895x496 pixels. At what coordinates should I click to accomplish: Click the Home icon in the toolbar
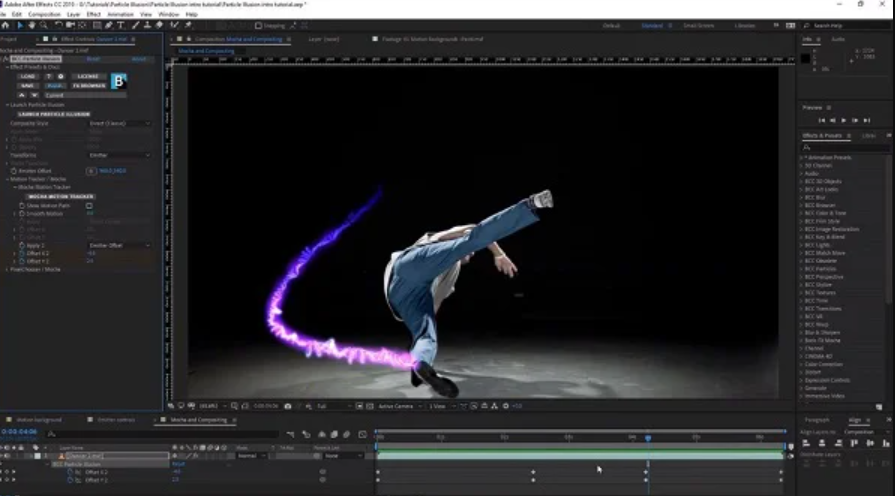point(5,26)
